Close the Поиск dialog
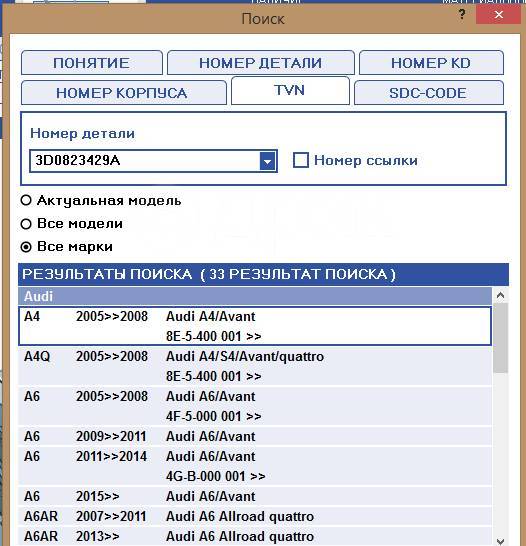 [x=498, y=15]
